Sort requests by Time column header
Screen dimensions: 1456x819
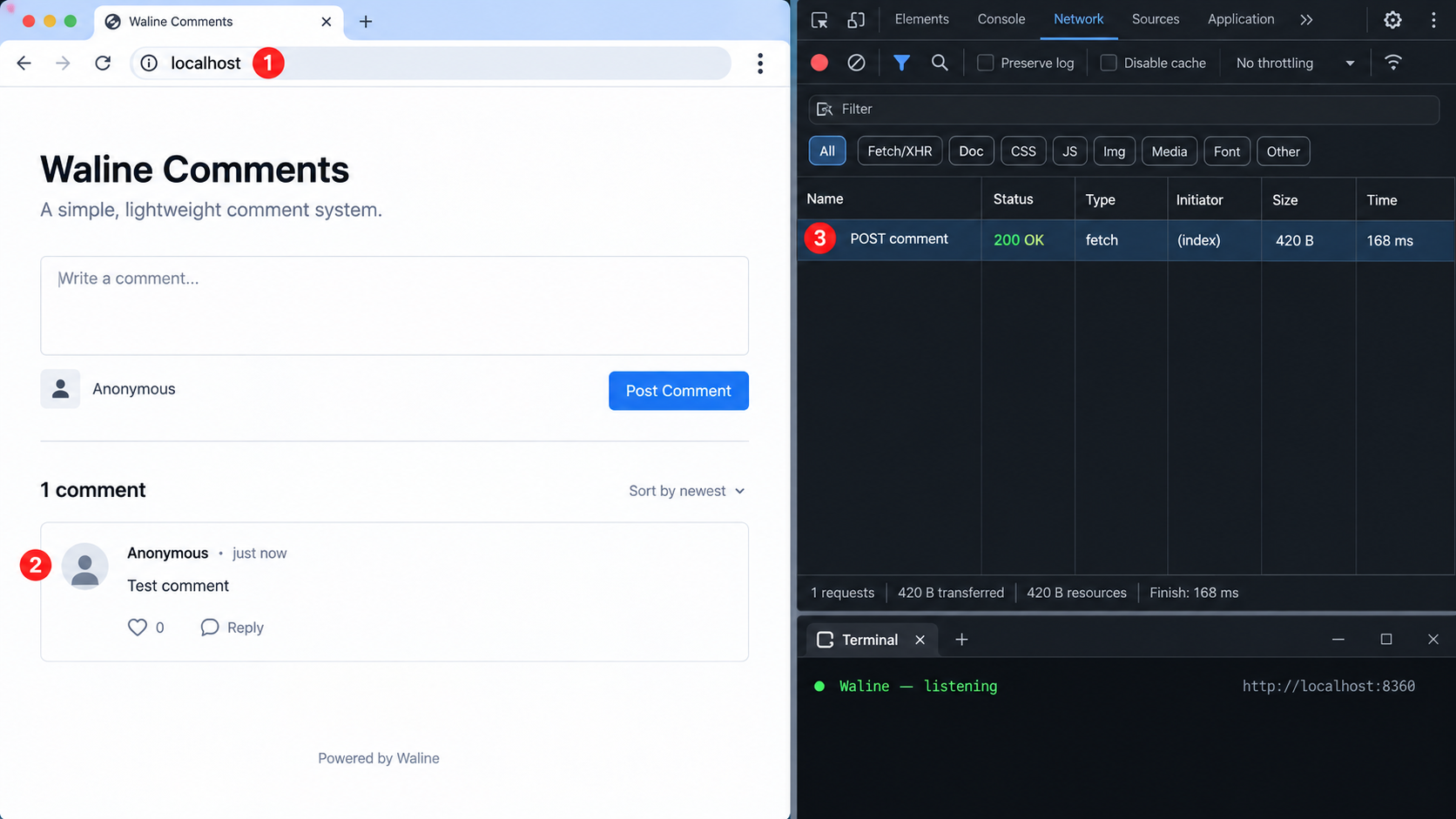point(1405,199)
